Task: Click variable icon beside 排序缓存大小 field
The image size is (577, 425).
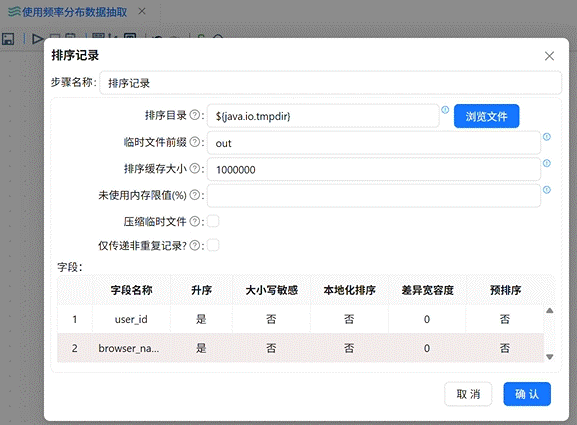Action: pos(546,163)
